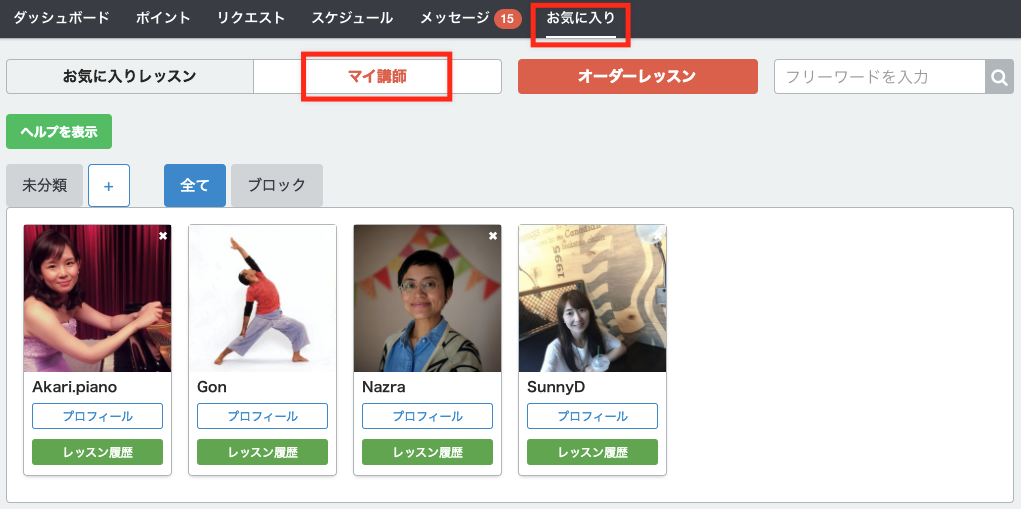The width and height of the screenshot is (1021, 509).
Task: Go to the ポイント page
Action: (x=163, y=18)
